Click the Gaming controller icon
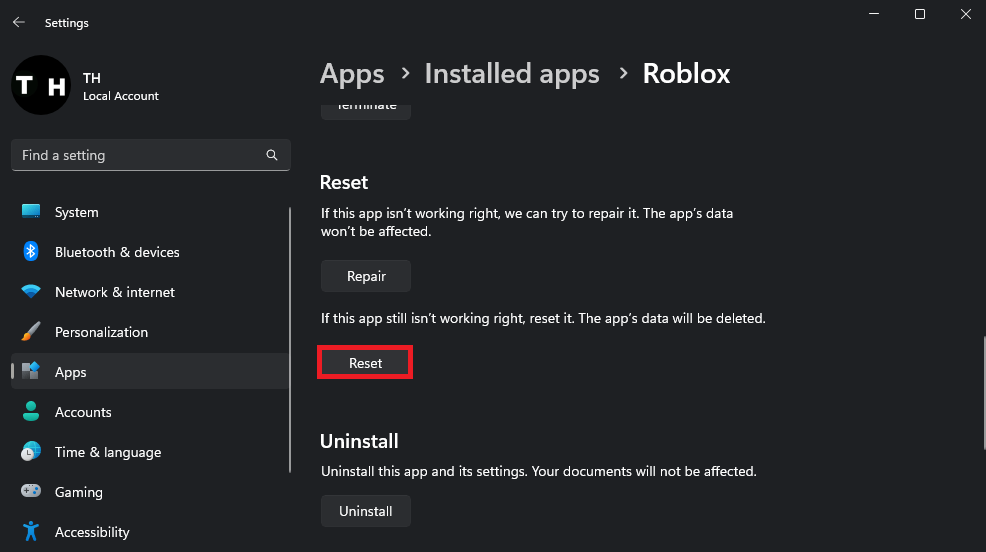 [31, 491]
